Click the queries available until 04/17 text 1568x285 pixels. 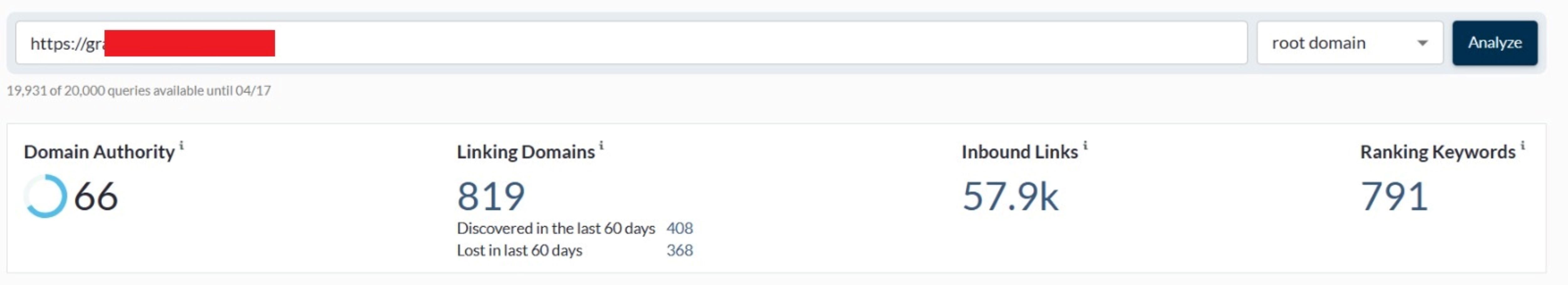click(x=139, y=91)
